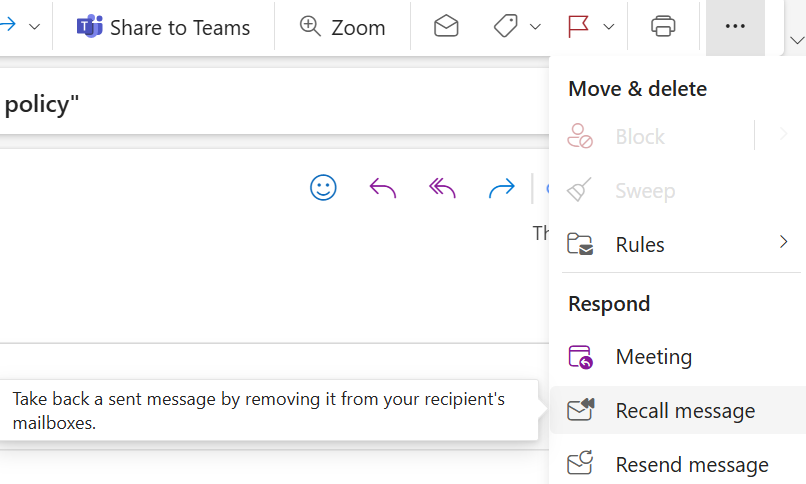
Task: Flag the message with red flag icon
Action: click(x=578, y=26)
